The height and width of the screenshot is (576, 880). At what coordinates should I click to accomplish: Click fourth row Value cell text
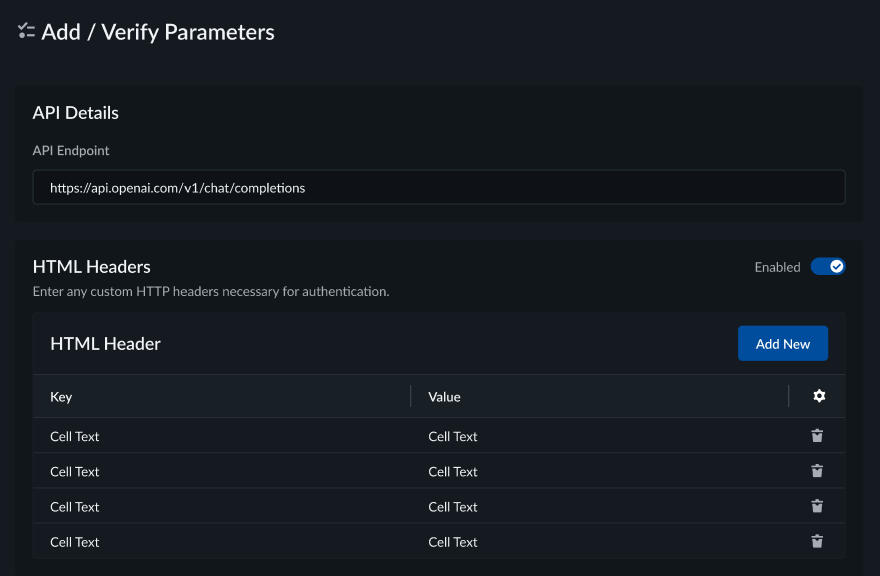[453, 541]
